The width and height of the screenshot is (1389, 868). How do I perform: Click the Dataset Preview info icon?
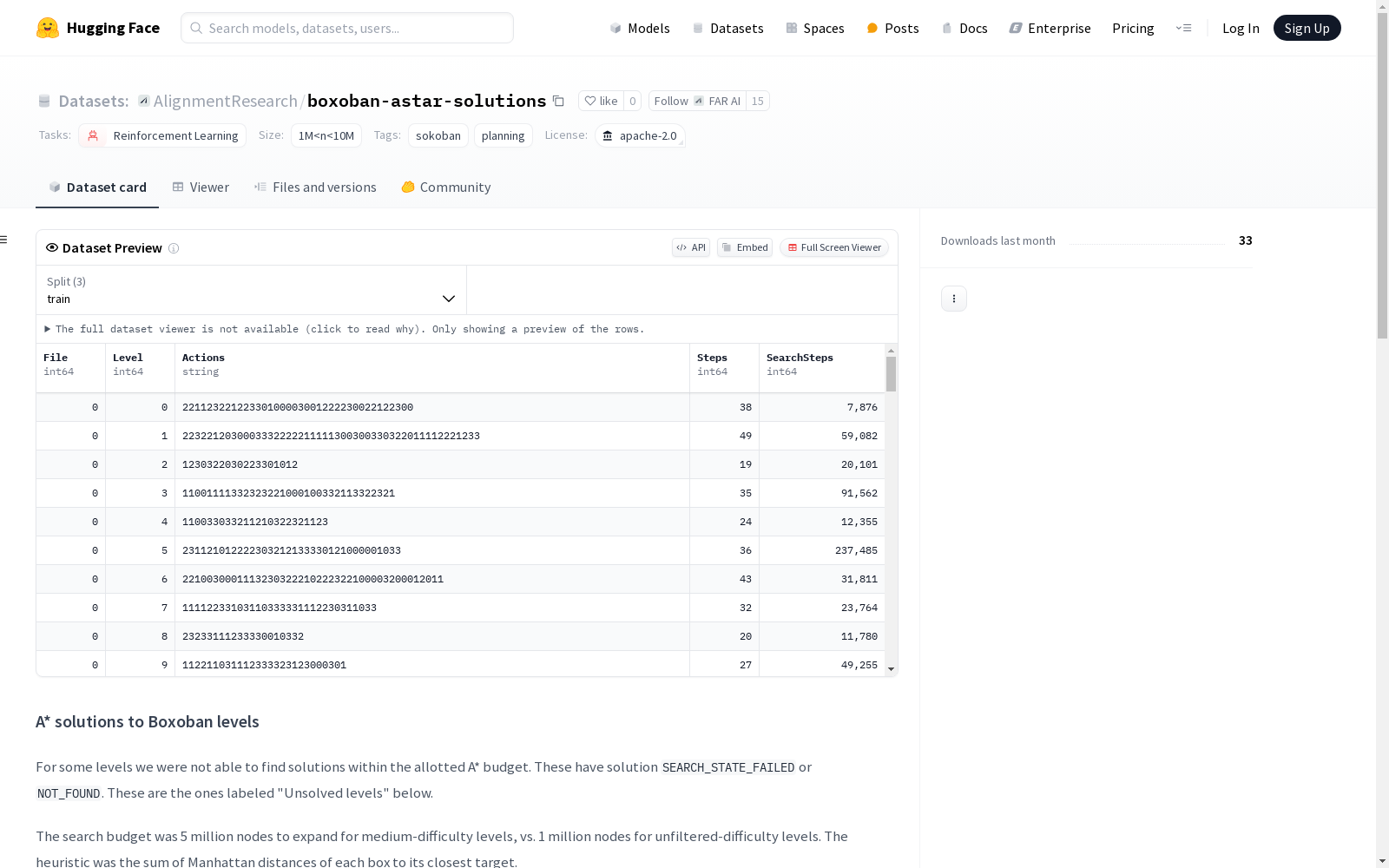(174, 248)
